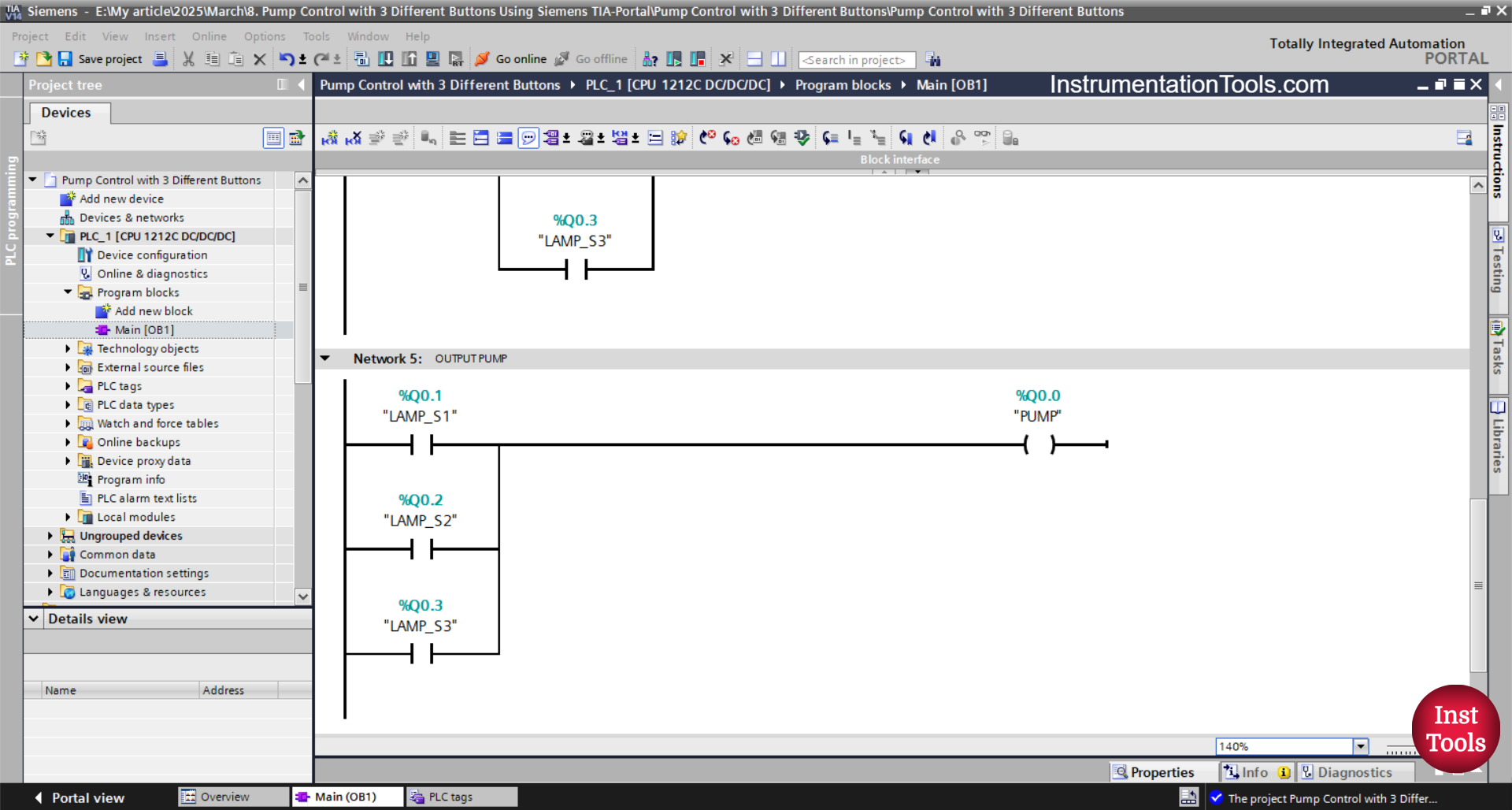Toggle the project auto-save checkbox near Differ message
Screen dimensions: 1512x810
[1215, 798]
